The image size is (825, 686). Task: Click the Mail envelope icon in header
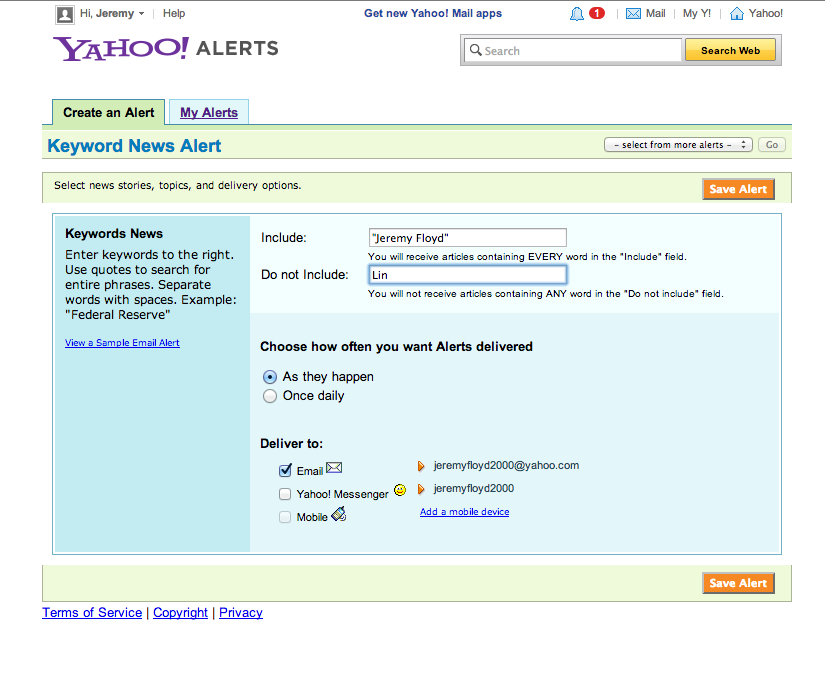click(x=633, y=14)
